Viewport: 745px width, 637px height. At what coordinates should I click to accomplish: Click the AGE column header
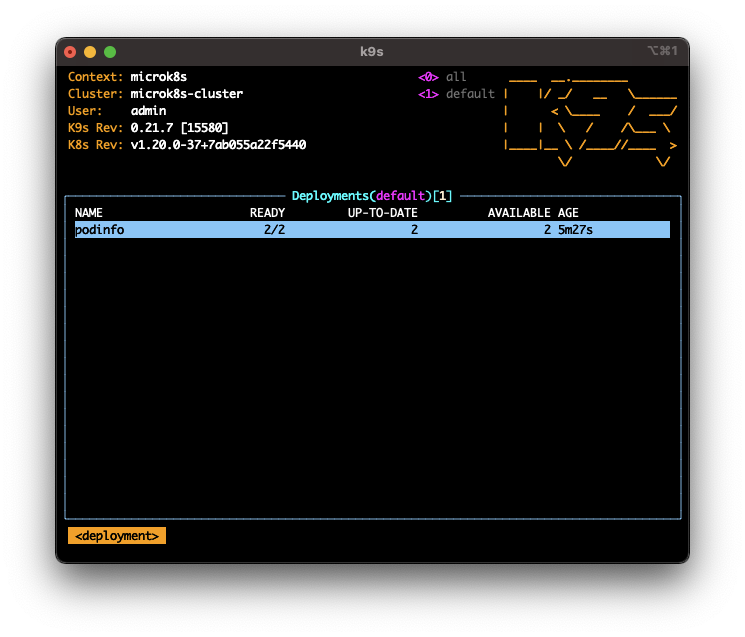coord(568,213)
